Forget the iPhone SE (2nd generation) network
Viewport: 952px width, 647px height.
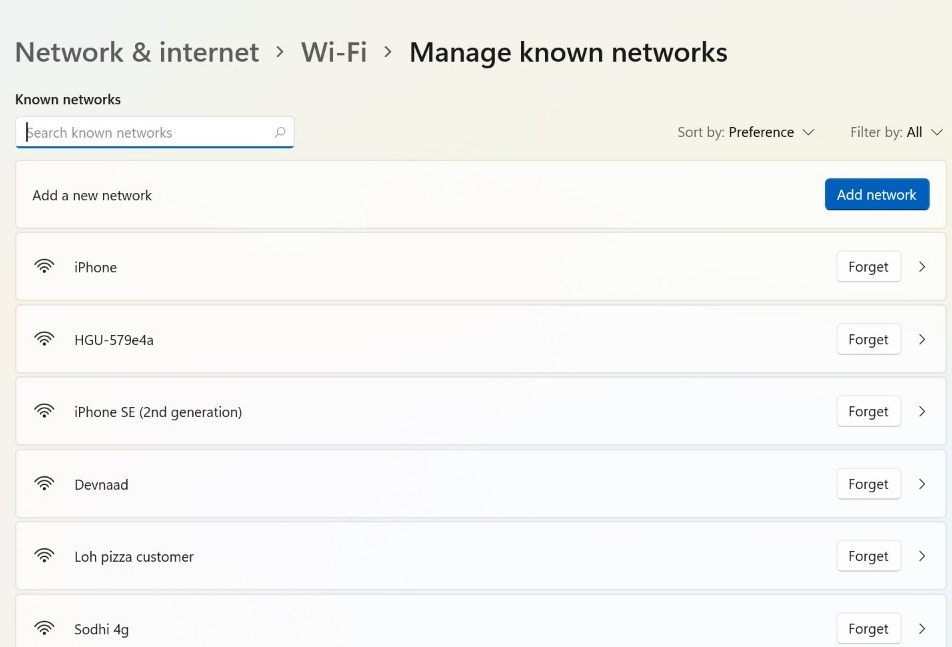868,411
